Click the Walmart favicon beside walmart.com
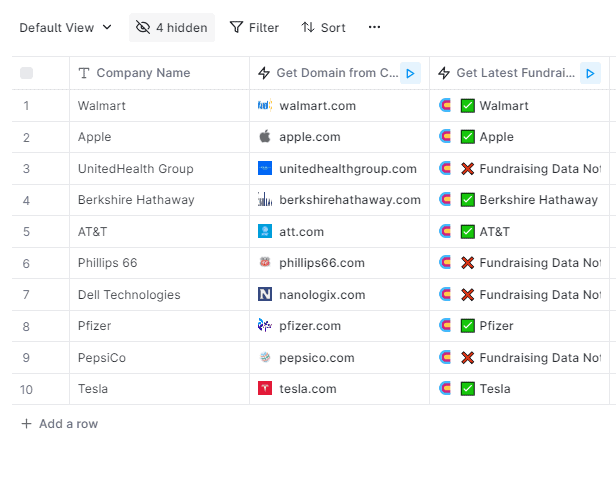Viewport: 616px width, 491px height. pos(265,105)
